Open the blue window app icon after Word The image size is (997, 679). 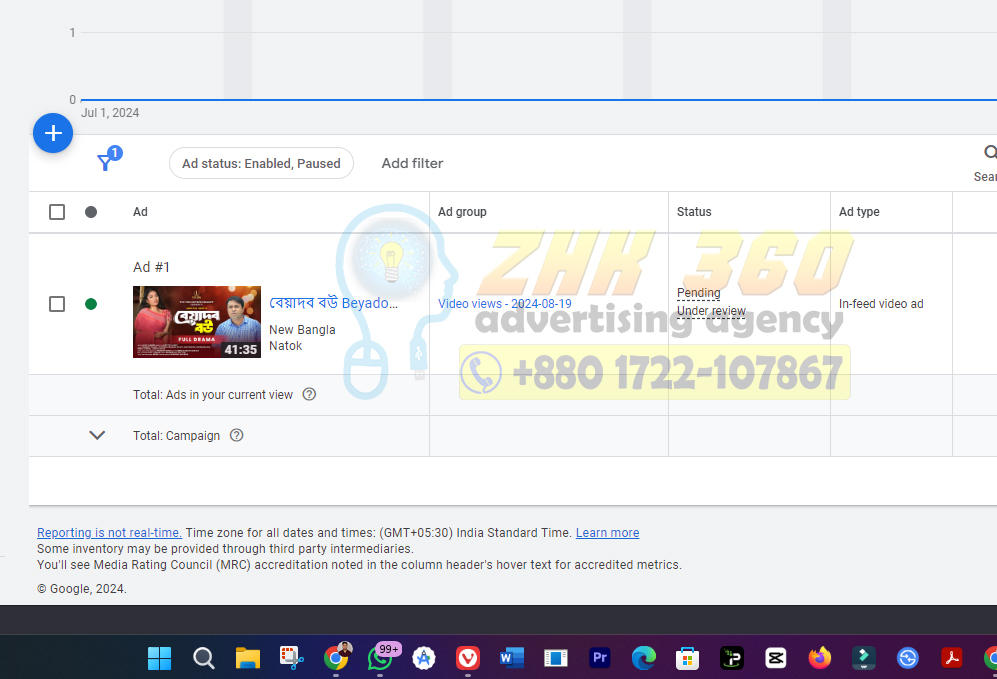556,658
